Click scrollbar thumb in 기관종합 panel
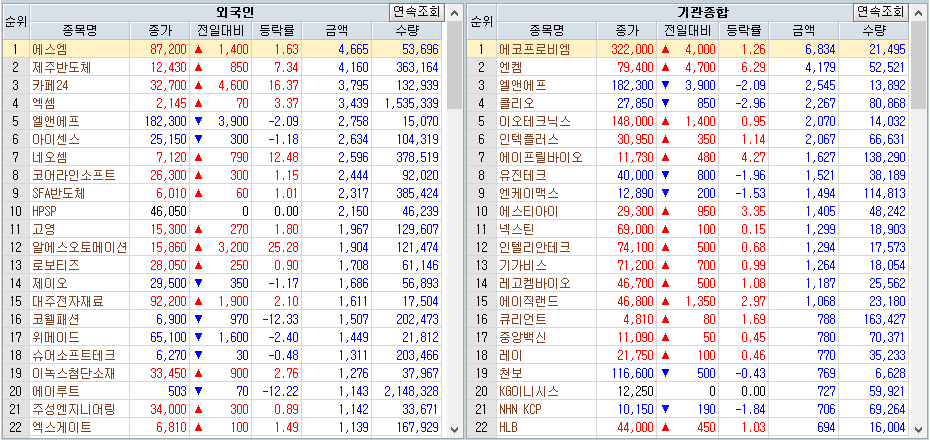930x440 pixels. (919, 64)
